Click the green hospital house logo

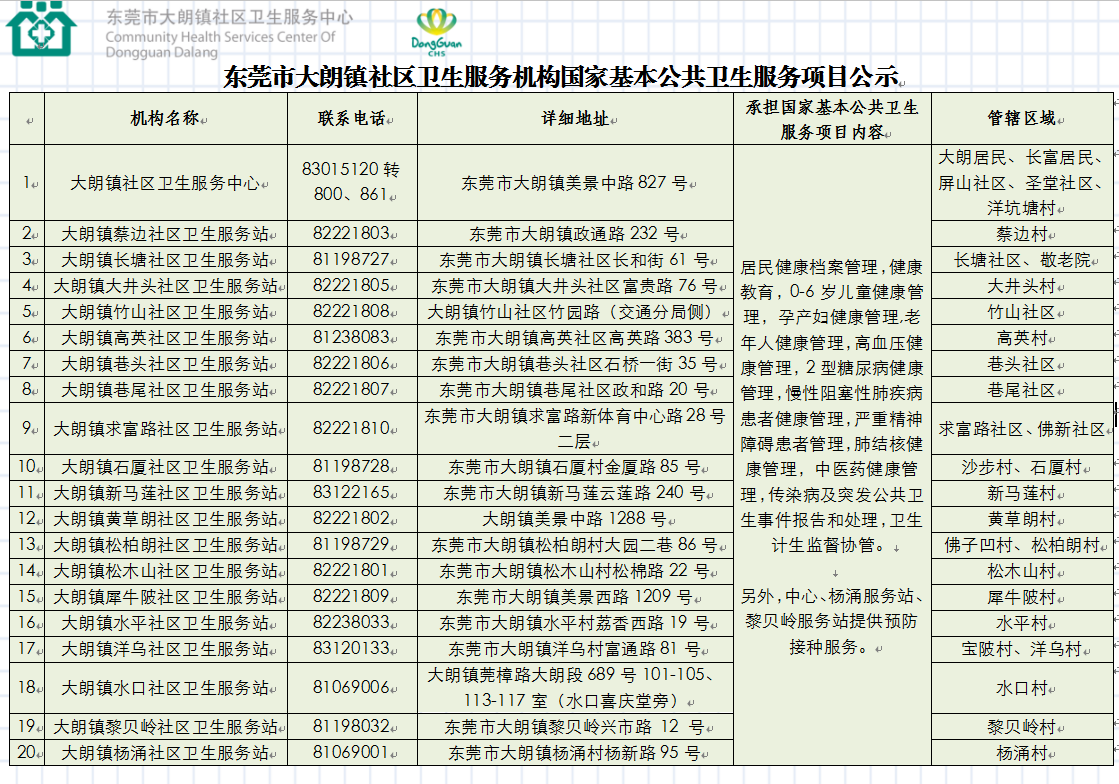coord(40,30)
